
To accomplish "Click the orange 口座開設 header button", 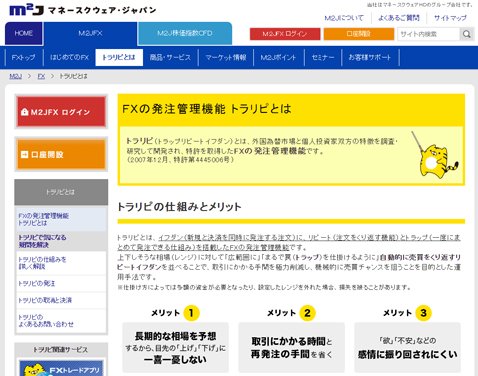I will (x=359, y=34).
